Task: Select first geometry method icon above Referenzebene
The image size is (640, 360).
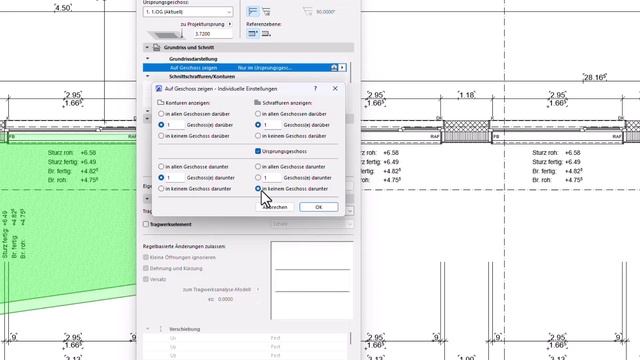Action: click(253, 11)
